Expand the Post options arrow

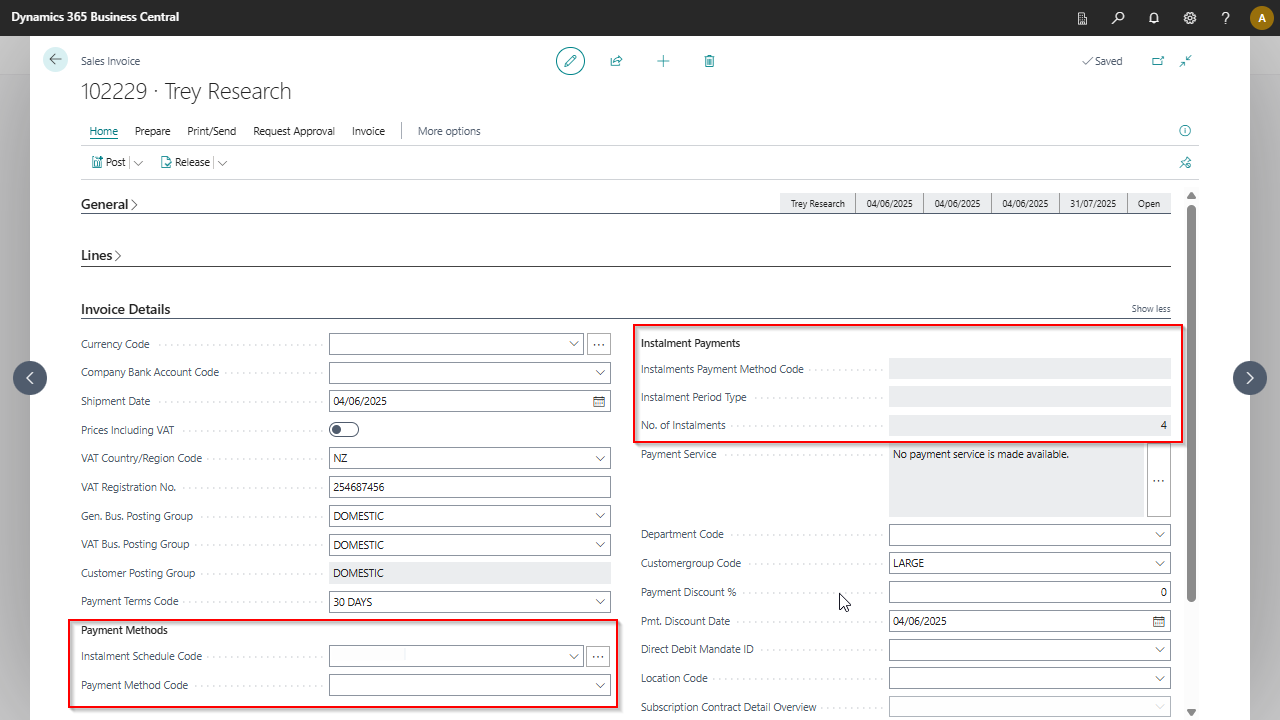138,162
